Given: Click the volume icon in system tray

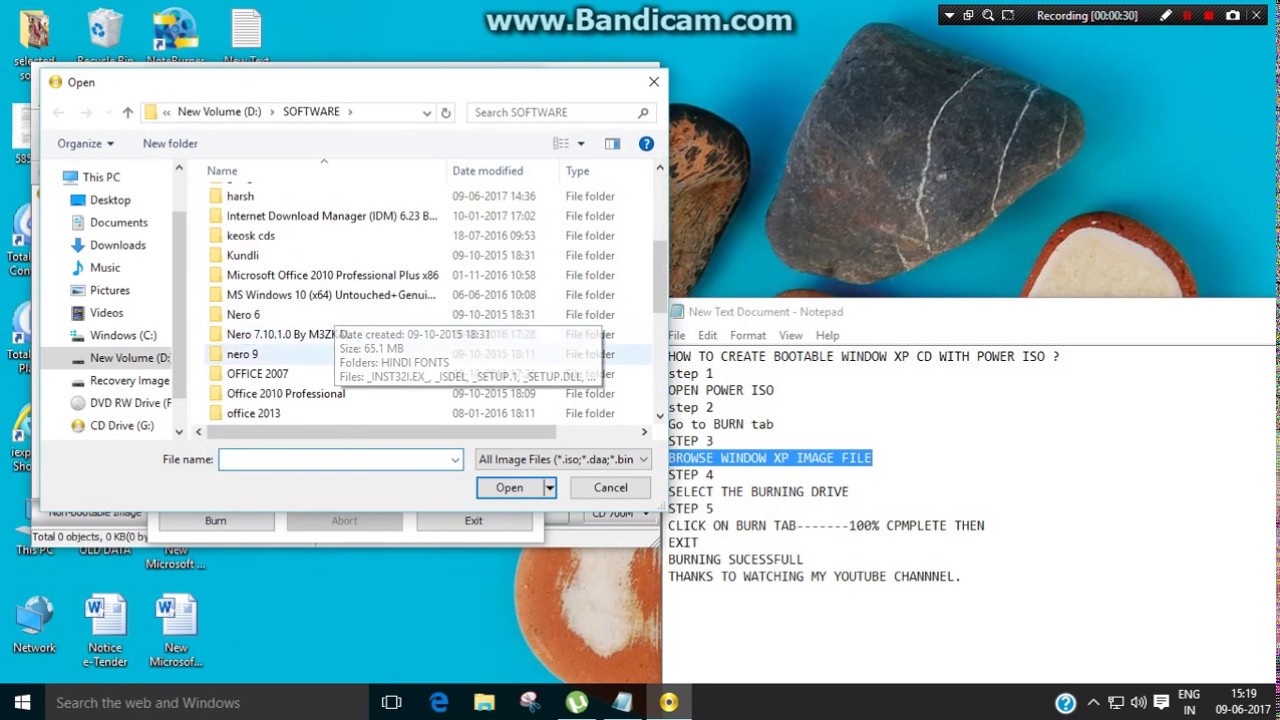Looking at the screenshot, I should pyautogui.click(x=1138, y=702).
